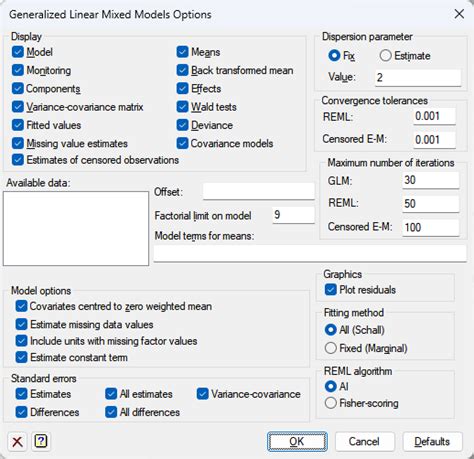The height and width of the screenshot is (459, 474).
Task: Click the Available data list box
Action: pyautogui.click(x=76, y=228)
